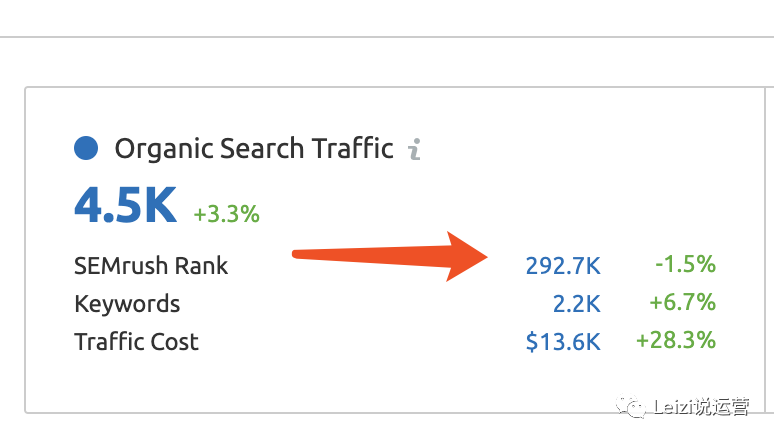Click the red arrow annotation
The height and width of the screenshot is (440, 774).
(390, 256)
